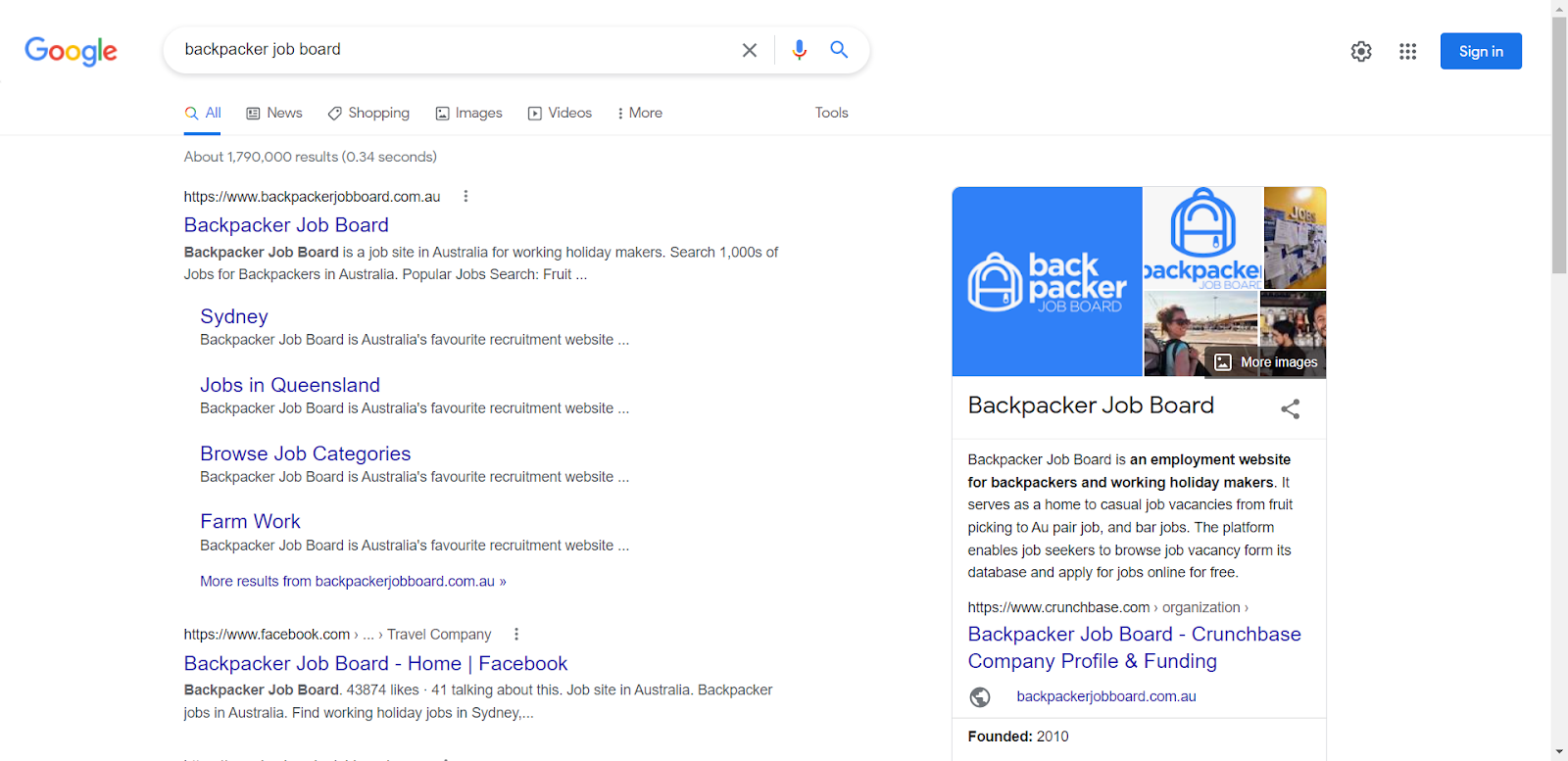Open the Sydney sitelink
The width and height of the screenshot is (1568, 761).
(234, 316)
